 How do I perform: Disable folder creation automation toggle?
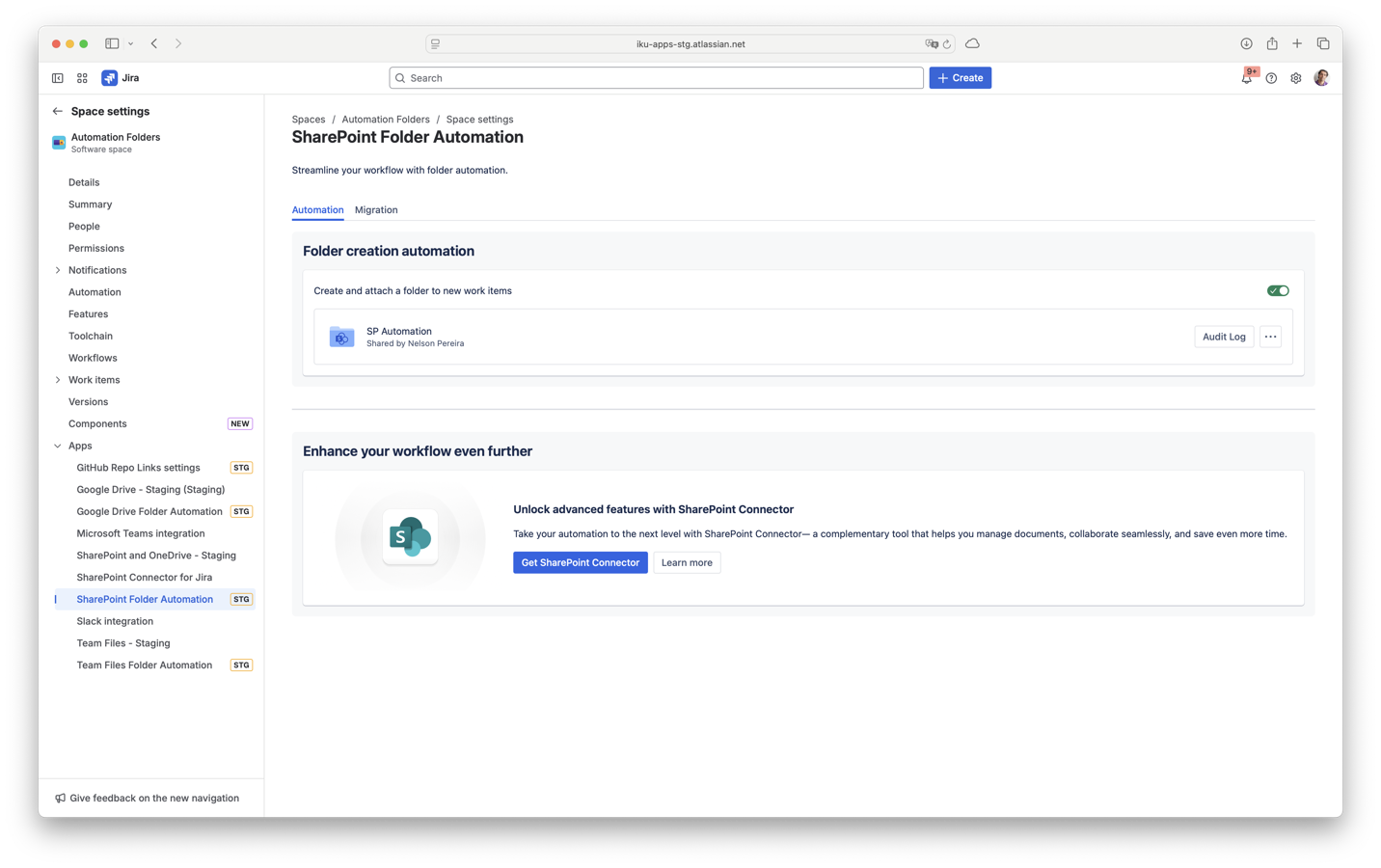[x=1278, y=289]
